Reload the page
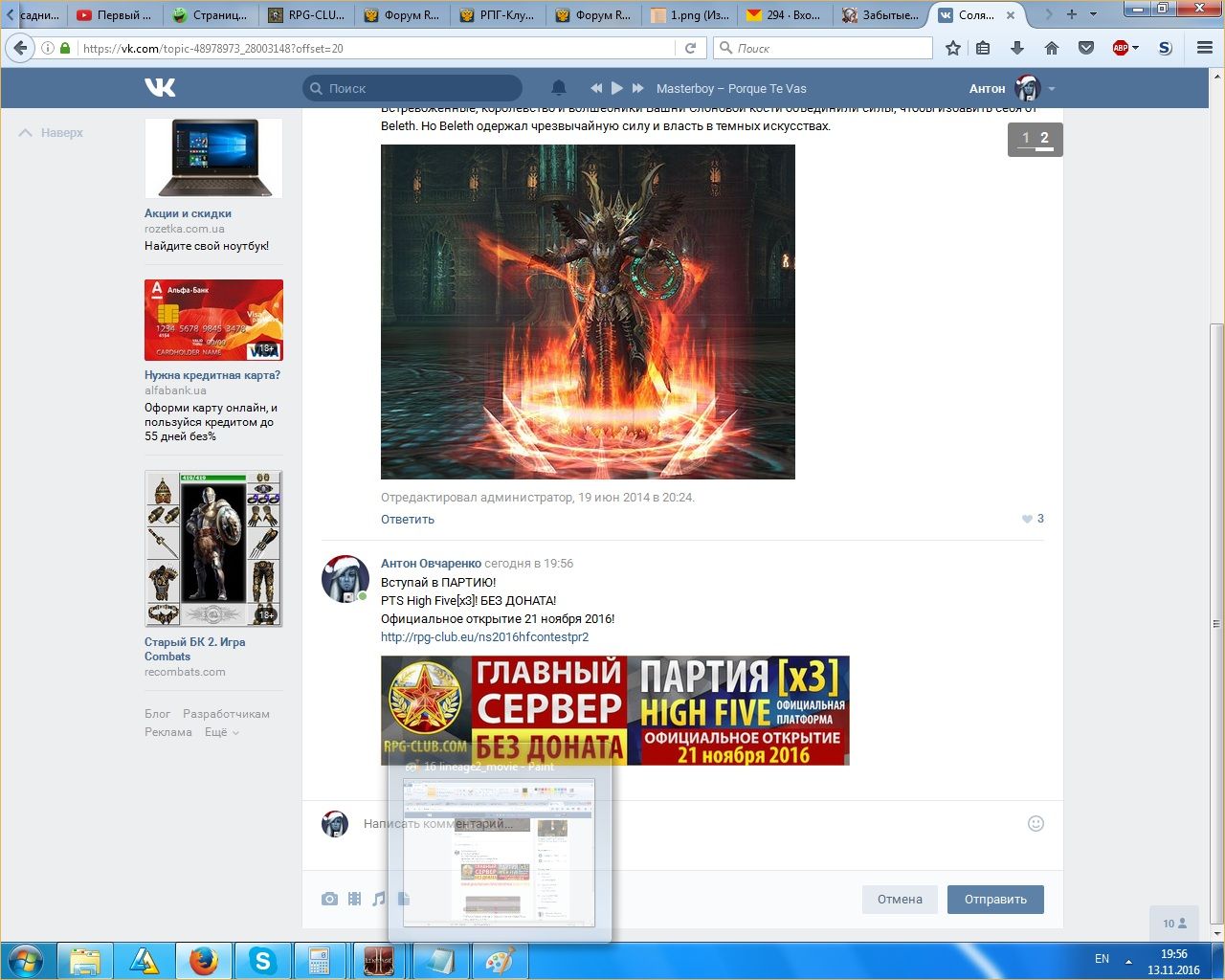This screenshot has width=1225, height=980. click(x=690, y=48)
